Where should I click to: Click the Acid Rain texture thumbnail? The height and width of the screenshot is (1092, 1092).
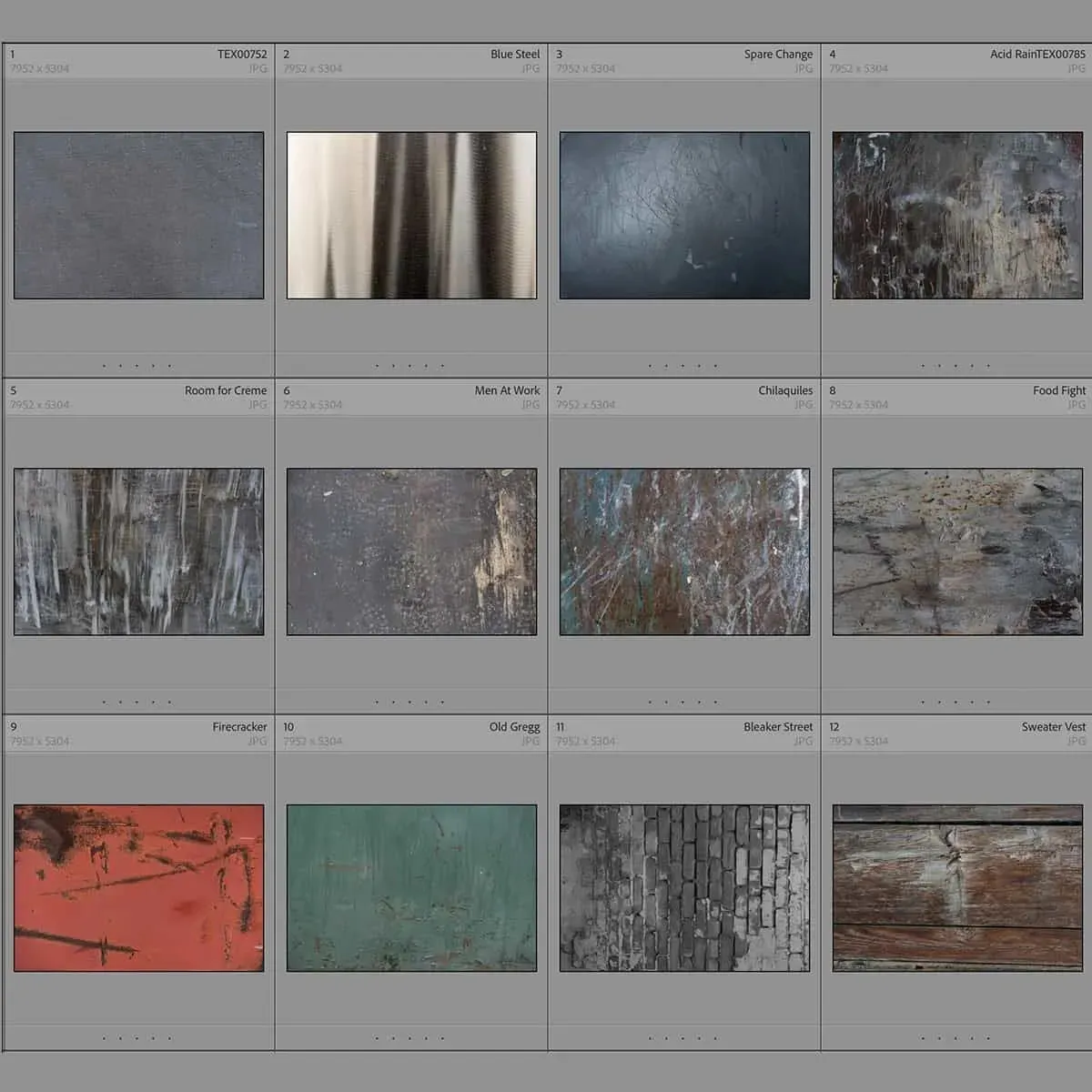click(x=957, y=216)
